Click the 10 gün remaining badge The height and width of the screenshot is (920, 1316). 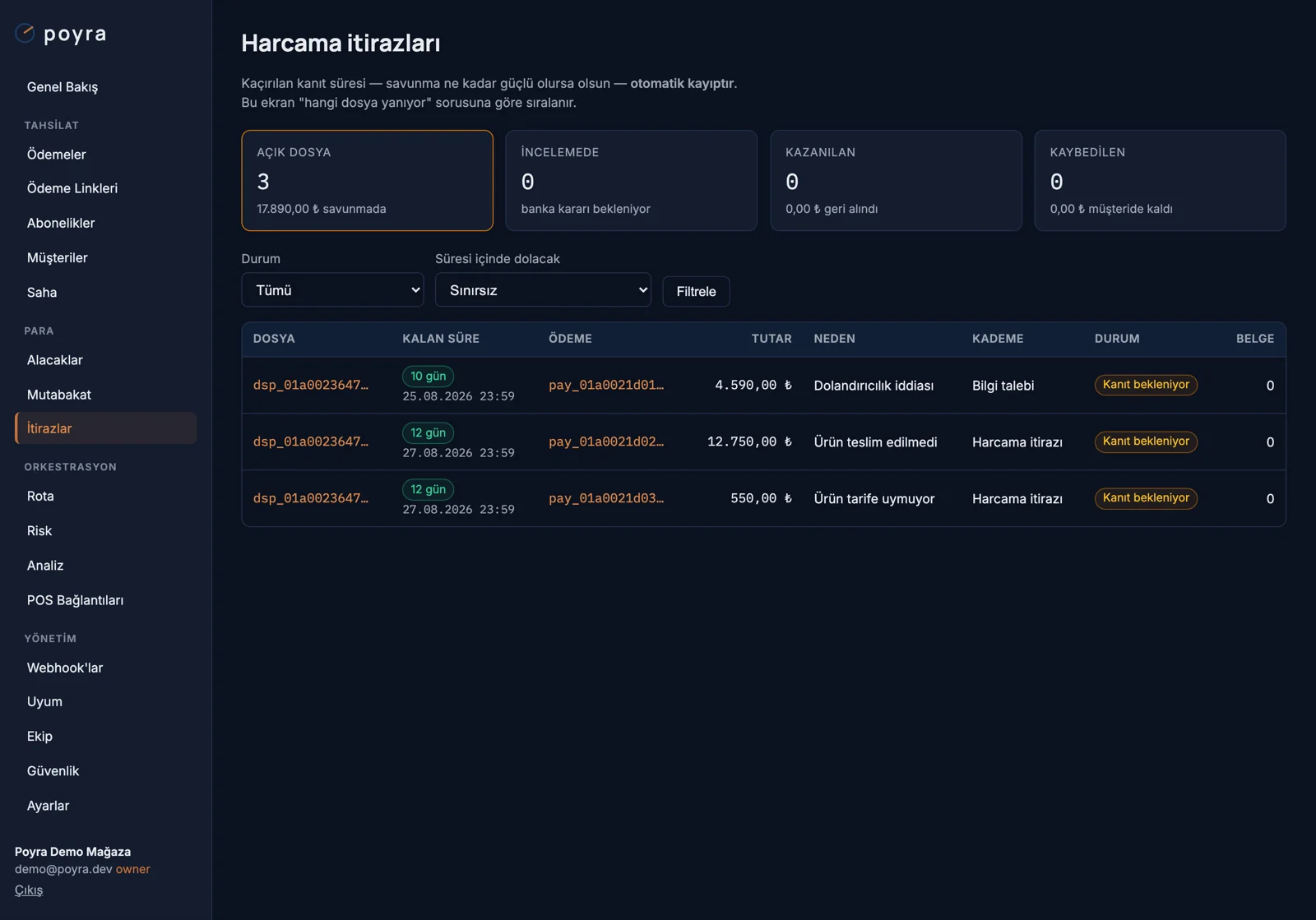[428, 376]
